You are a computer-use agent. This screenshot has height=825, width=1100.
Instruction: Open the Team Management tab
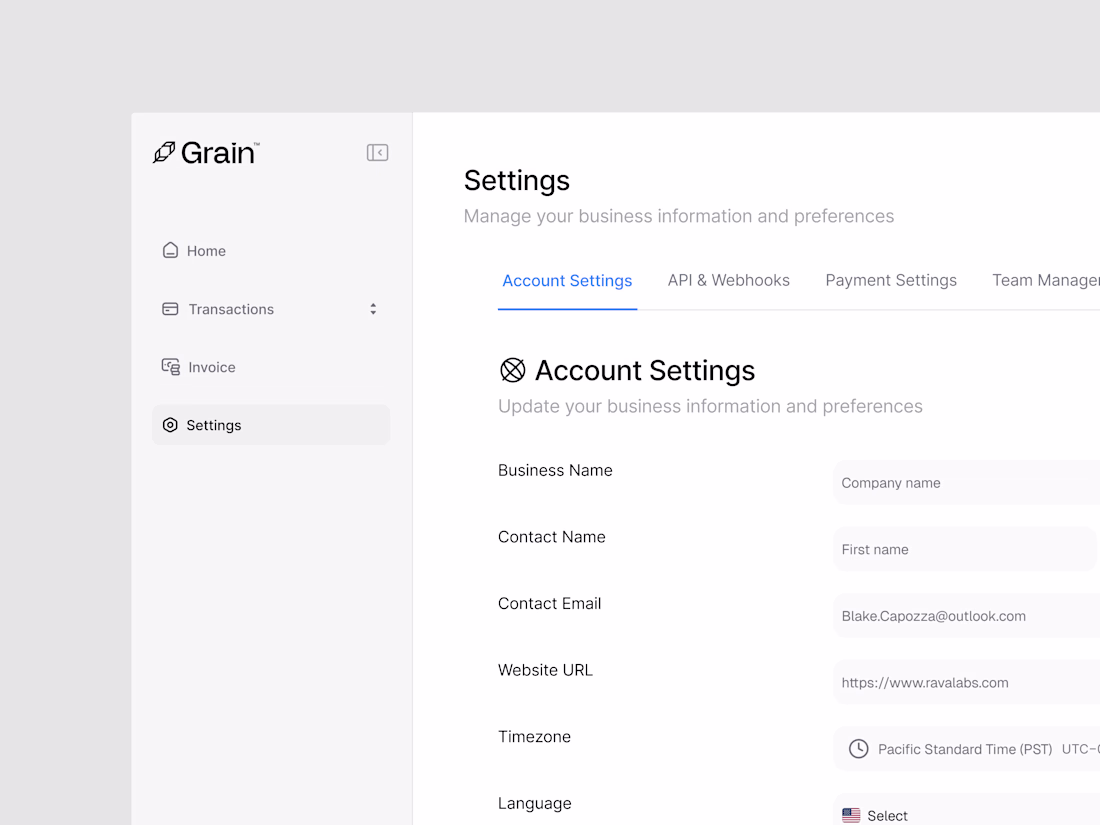[1045, 280]
